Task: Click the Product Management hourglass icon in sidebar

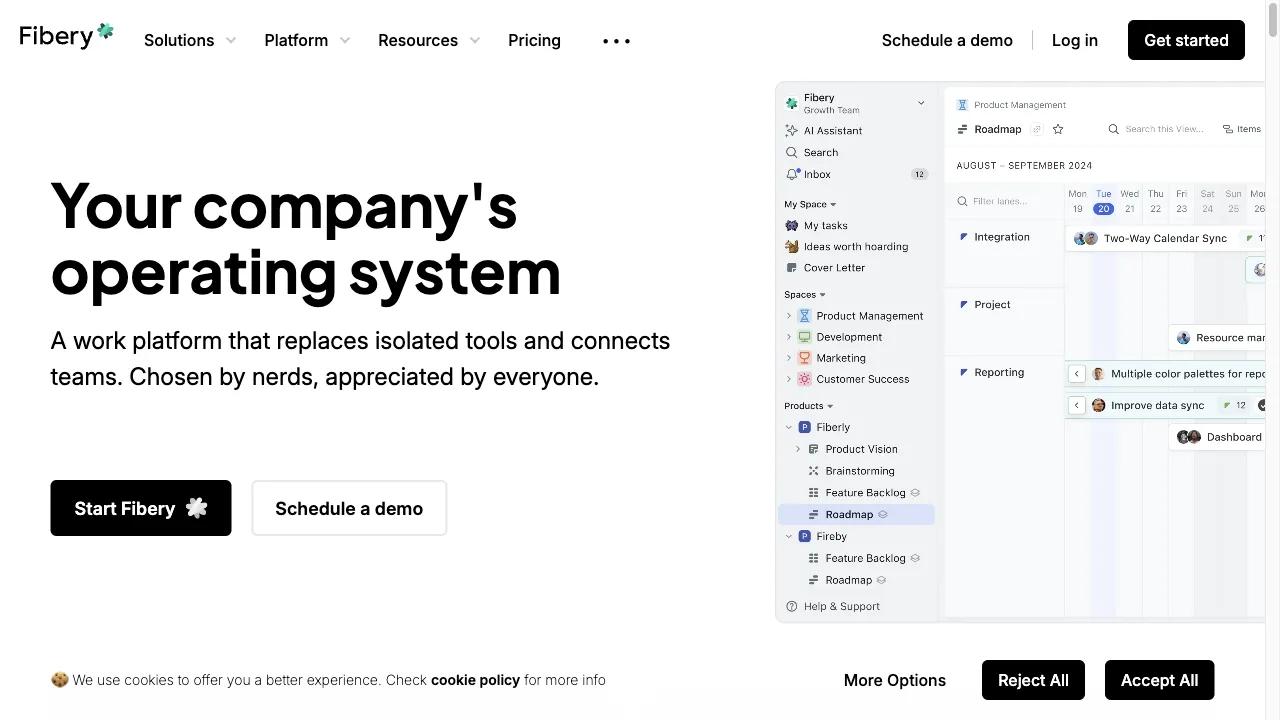Action: click(x=804, y=316)
